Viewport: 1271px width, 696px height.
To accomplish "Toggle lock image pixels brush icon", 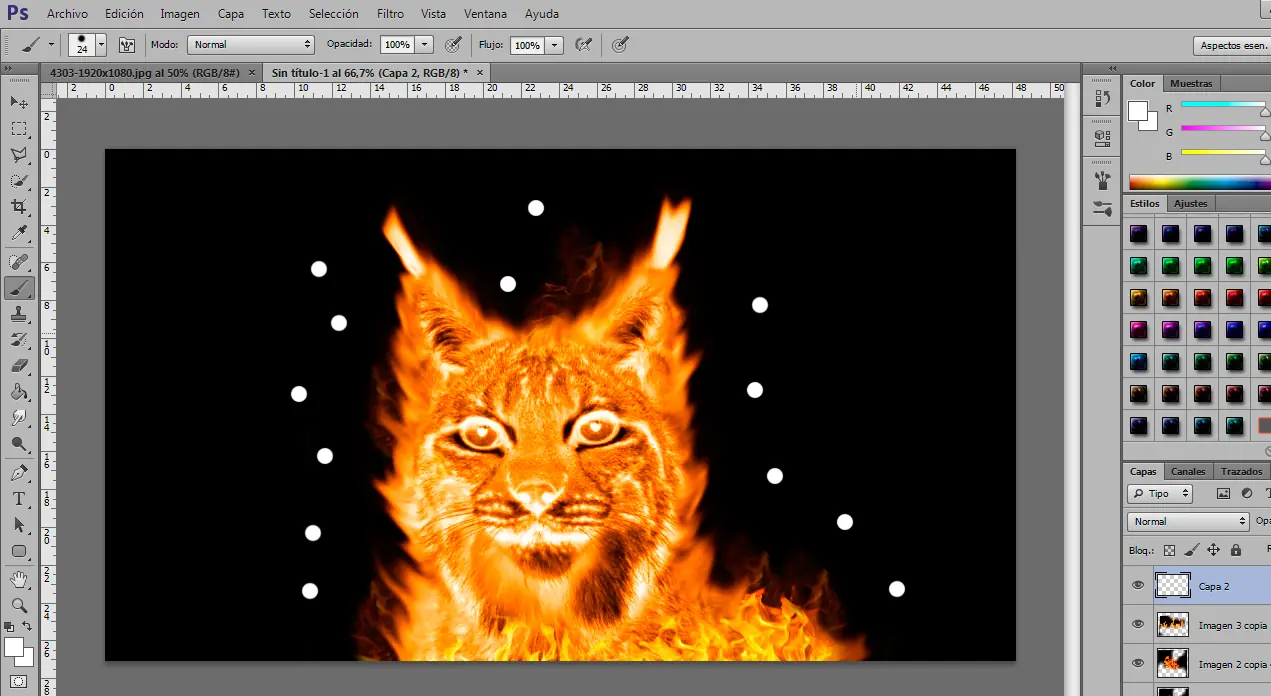I will (x=1191, y=550).
